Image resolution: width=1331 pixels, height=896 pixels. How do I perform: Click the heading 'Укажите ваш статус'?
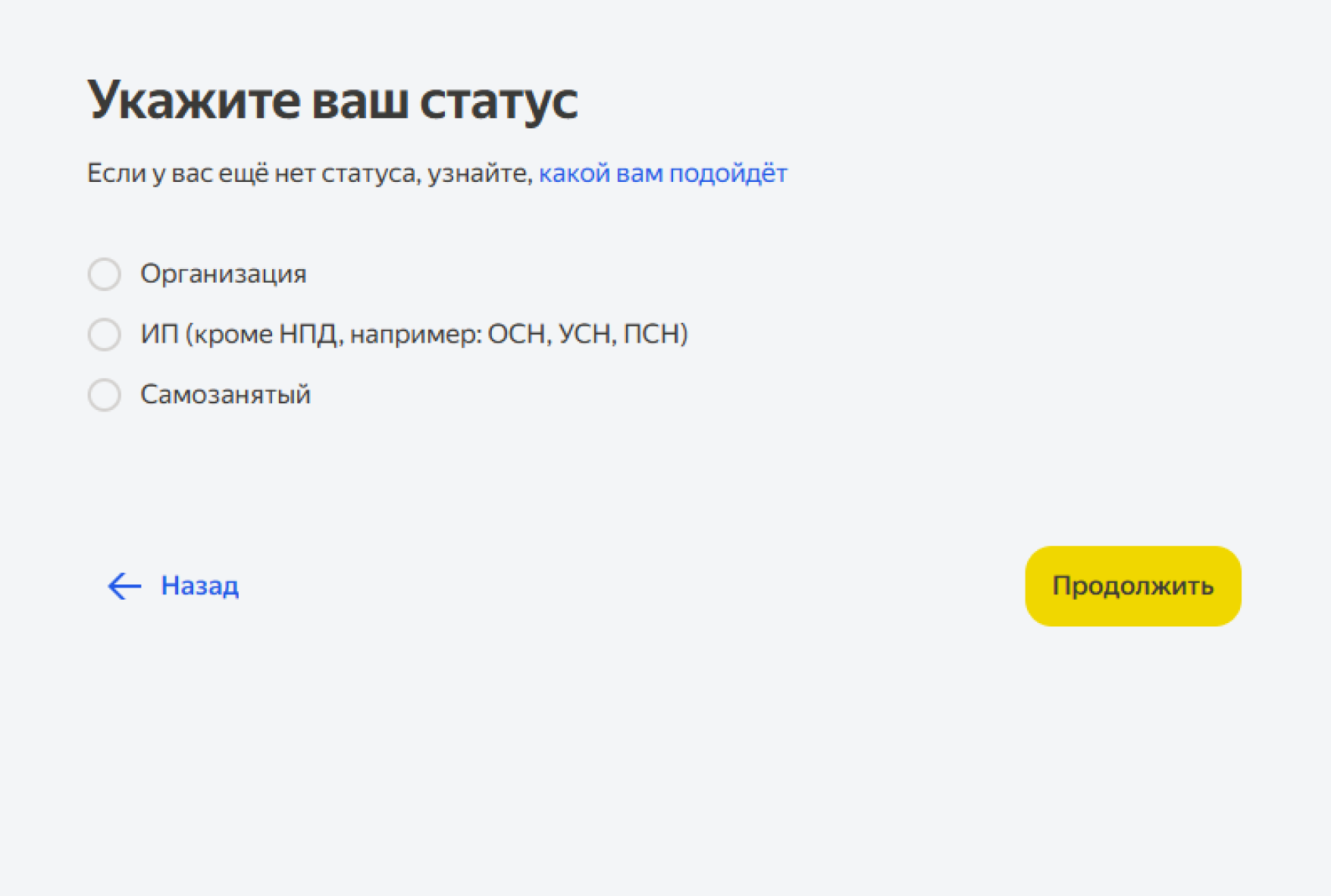[x=332, y=100]
